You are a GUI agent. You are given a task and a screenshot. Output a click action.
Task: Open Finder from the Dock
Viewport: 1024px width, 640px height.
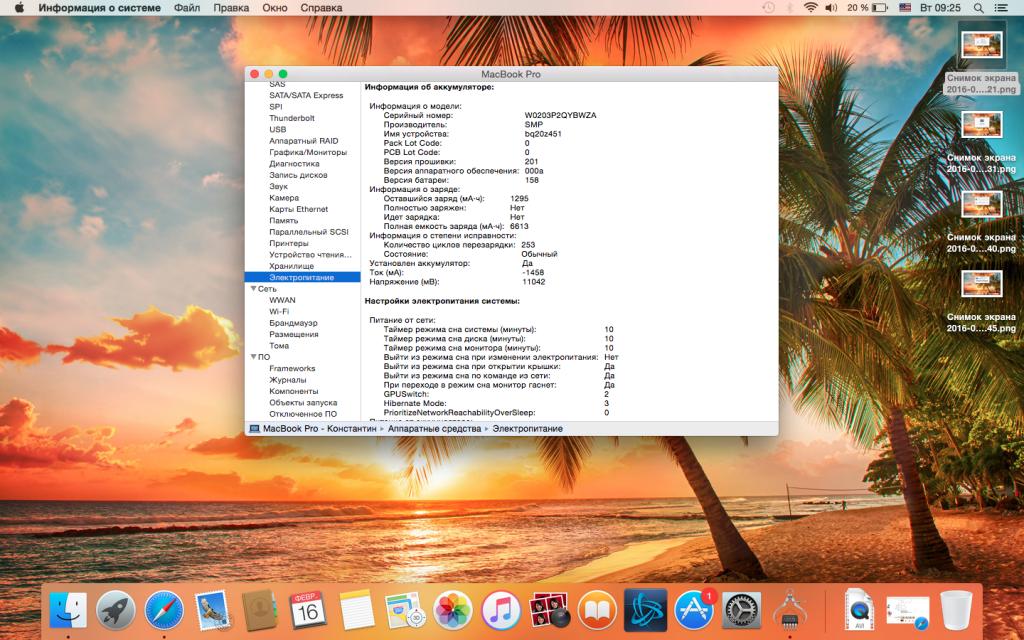[x=68, y=611]
